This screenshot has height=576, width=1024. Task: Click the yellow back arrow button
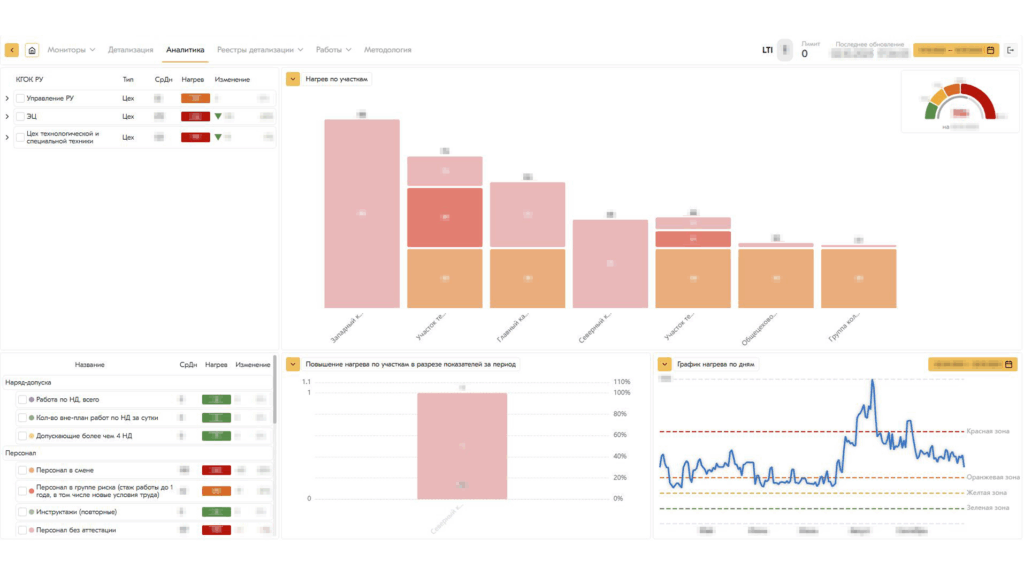[12, 50]
